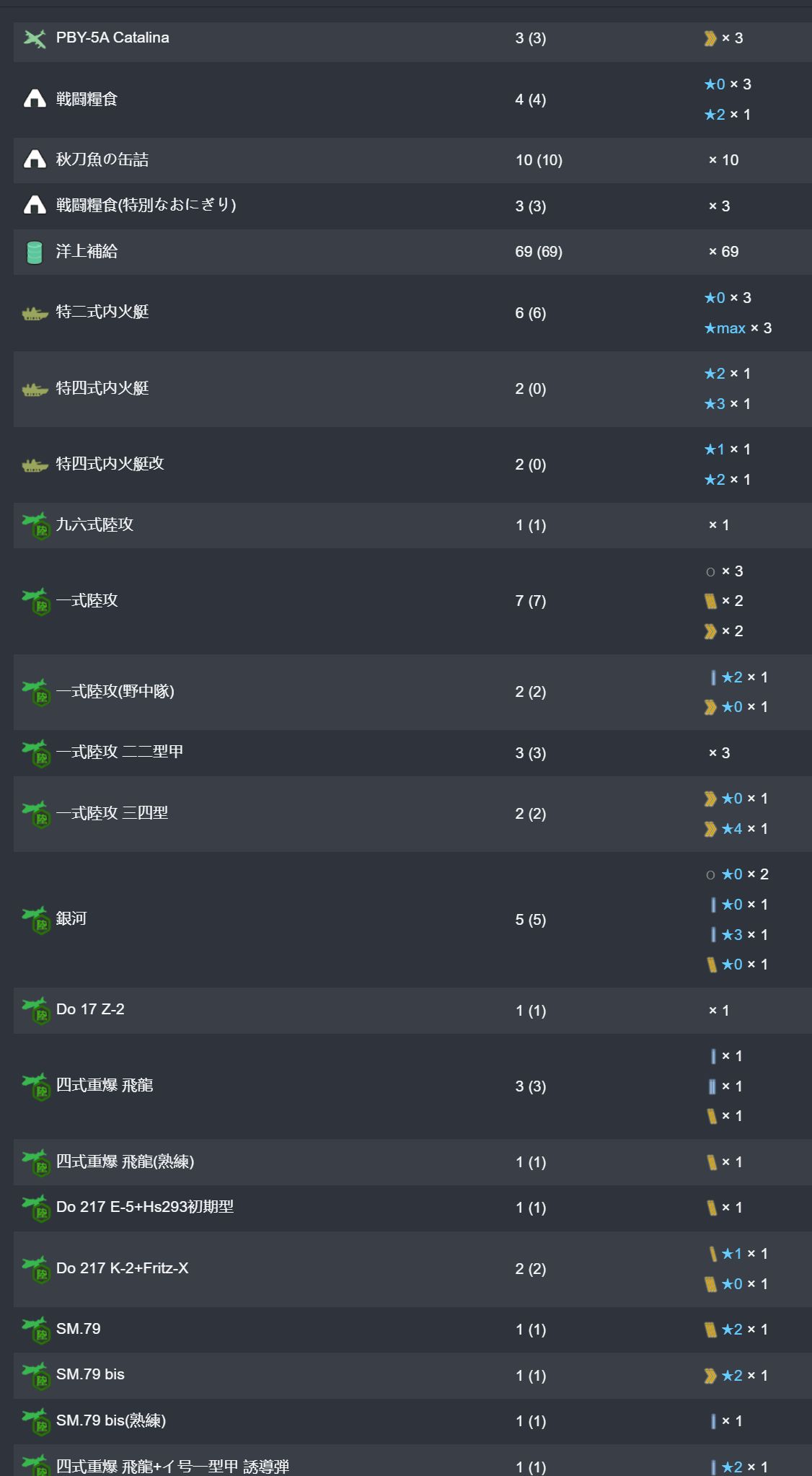
Task: Click the 特二式内火艇 landing tank icon
Action: 34,313
